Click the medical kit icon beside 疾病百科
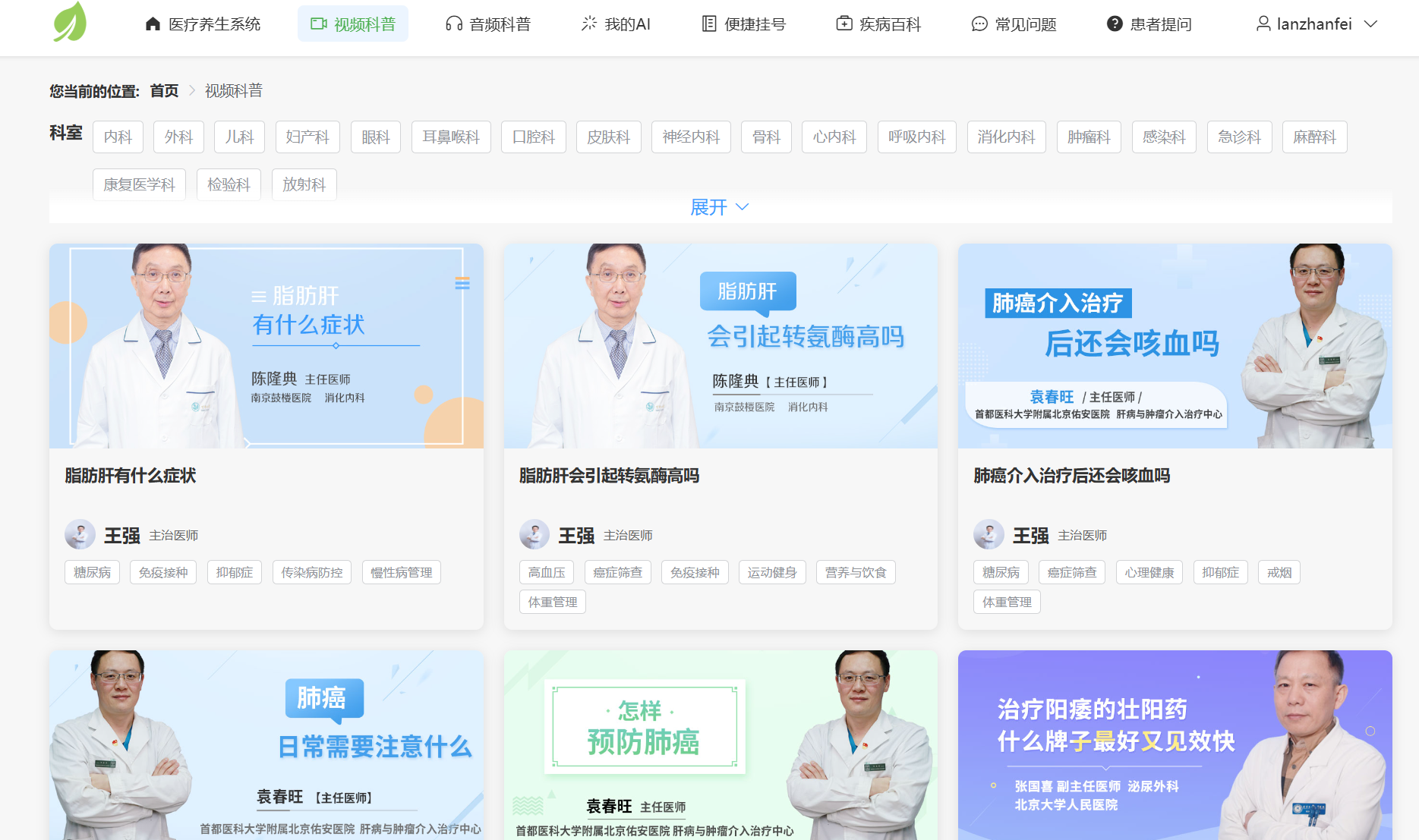 tap(844, 24)
